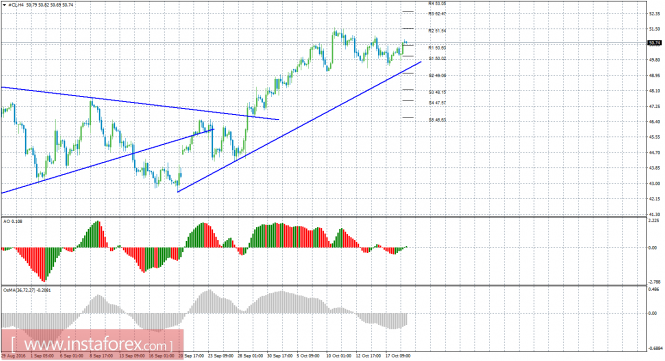
Task: Click the AO indicator label
Action: click(x=13, y=221)
